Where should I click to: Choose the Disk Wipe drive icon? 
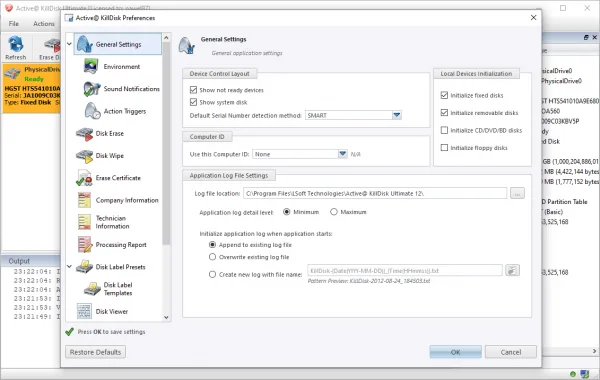point(84,156)
